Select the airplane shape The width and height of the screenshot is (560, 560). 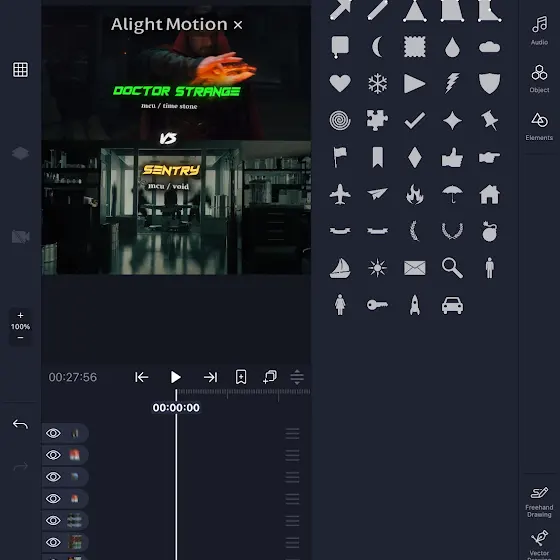coord(340,194)
